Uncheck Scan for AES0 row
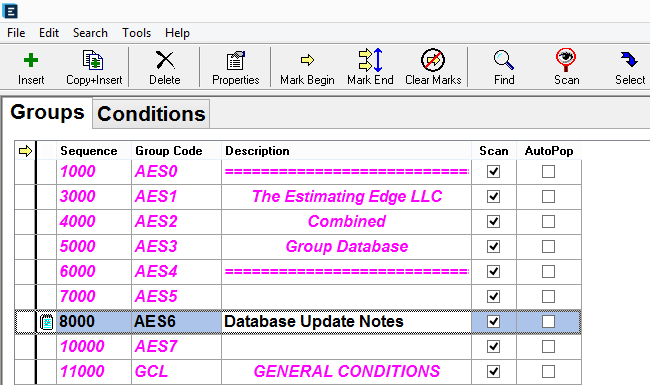Screen dimensions: 650x385 [x=493, y=172]
